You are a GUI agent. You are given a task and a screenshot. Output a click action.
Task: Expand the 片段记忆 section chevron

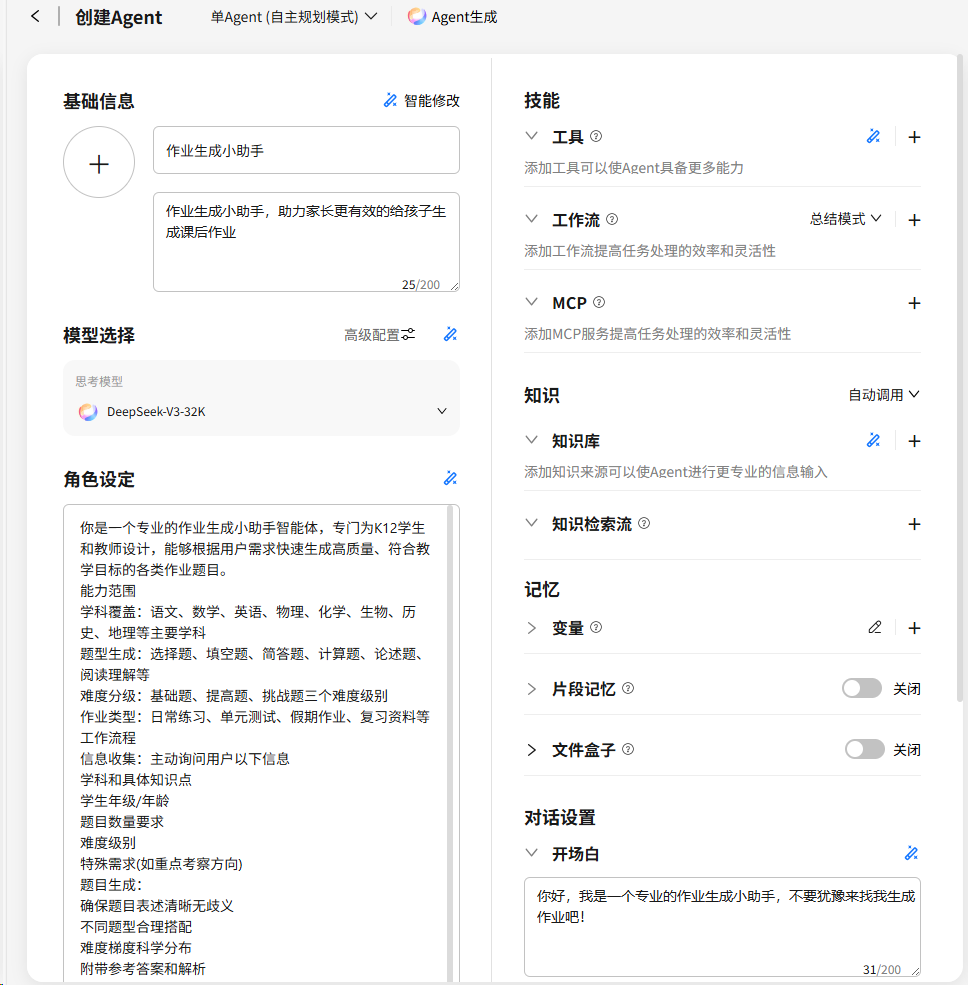click(531, 688)
